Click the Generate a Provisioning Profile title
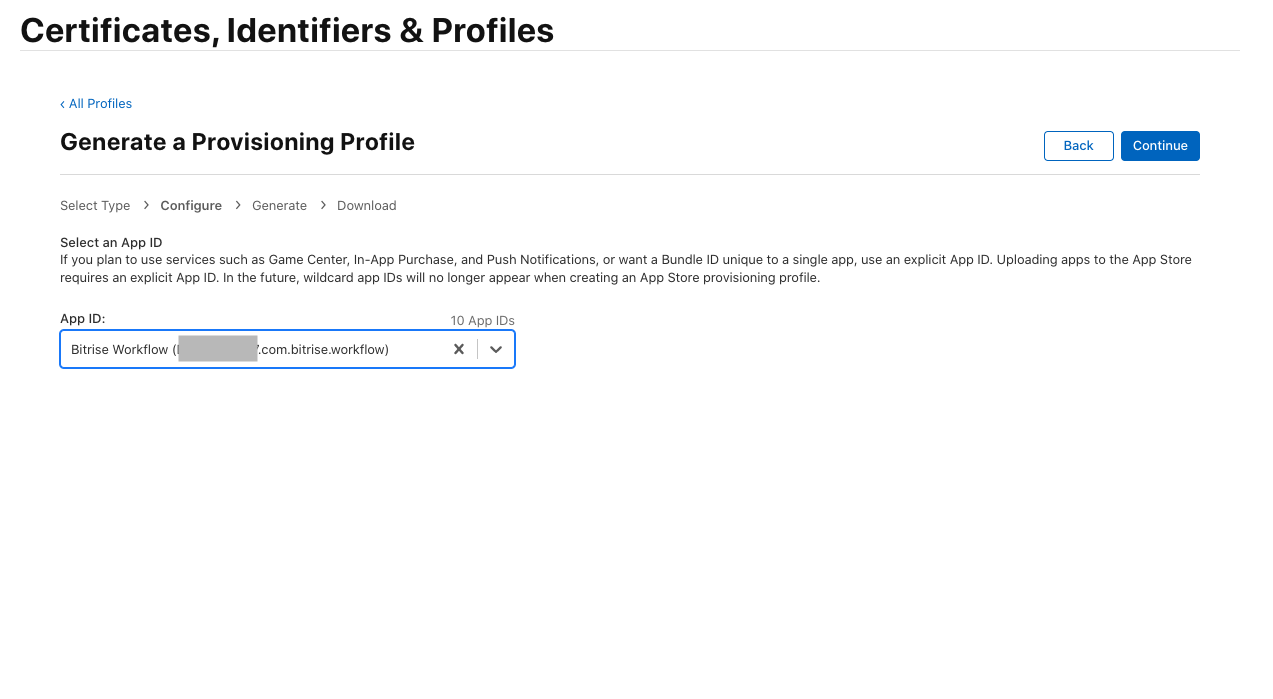 click(237, 142)
